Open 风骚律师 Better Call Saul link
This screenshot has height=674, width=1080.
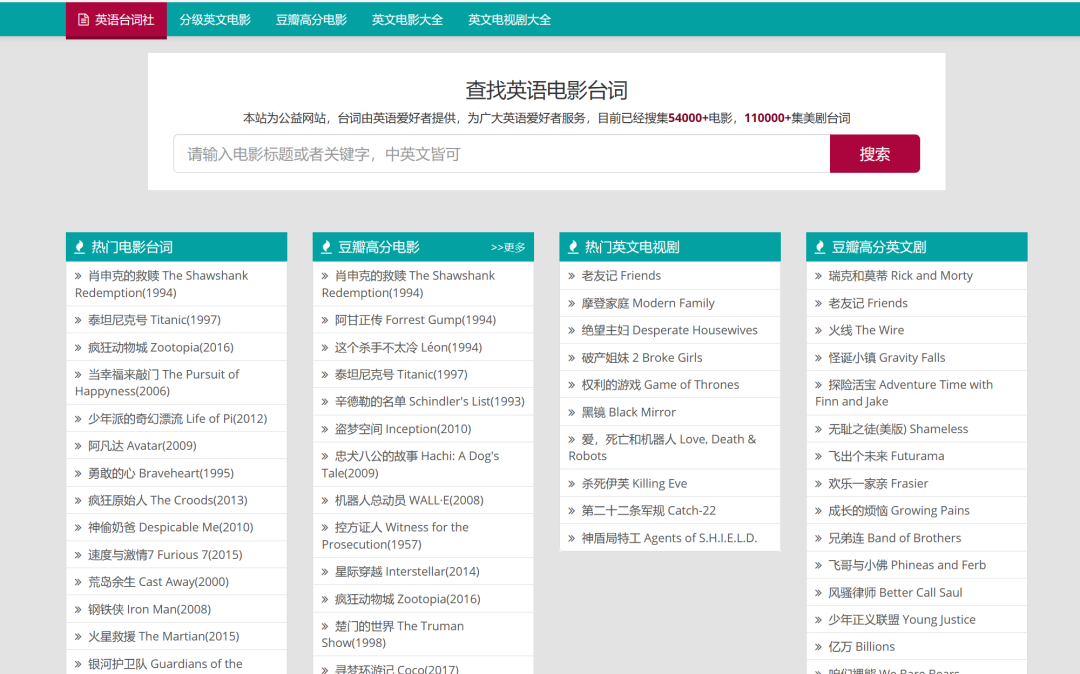tap(895, 592)
